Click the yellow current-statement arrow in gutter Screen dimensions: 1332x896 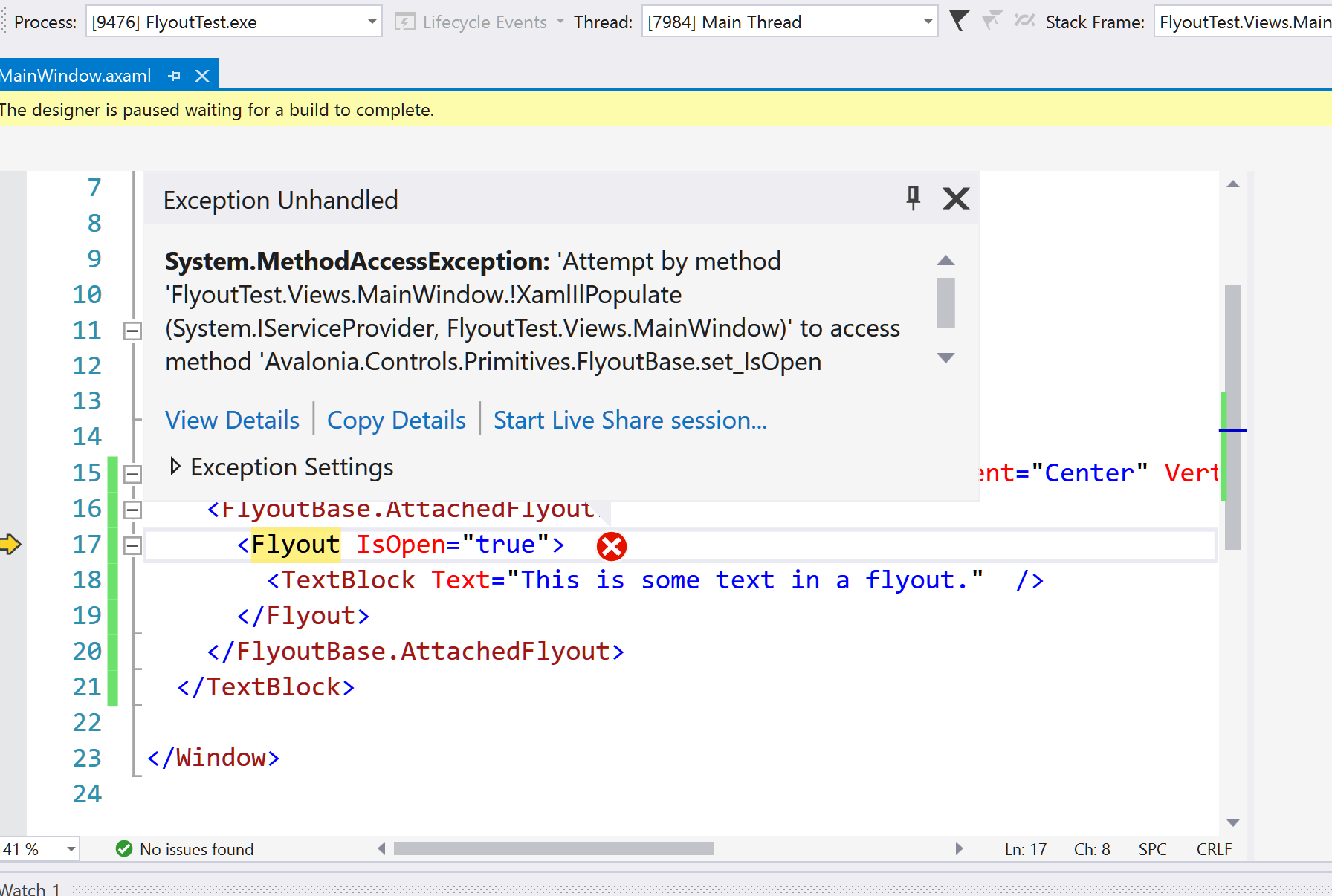[x=11, y=544]
